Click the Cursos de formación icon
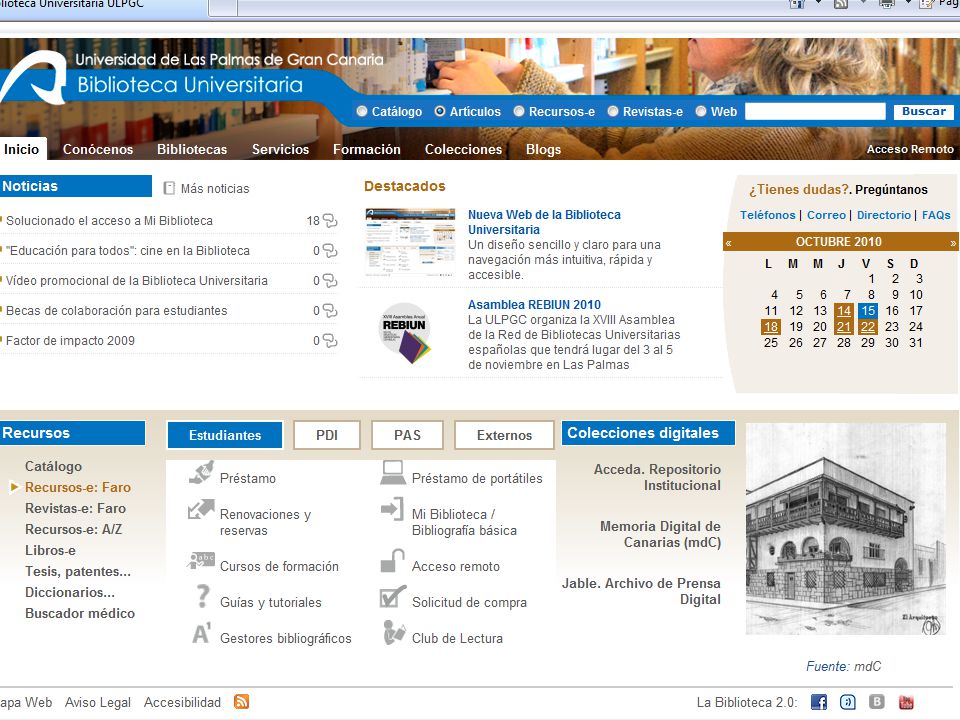The width and height of the screenshot is (960, 720). 201,560
